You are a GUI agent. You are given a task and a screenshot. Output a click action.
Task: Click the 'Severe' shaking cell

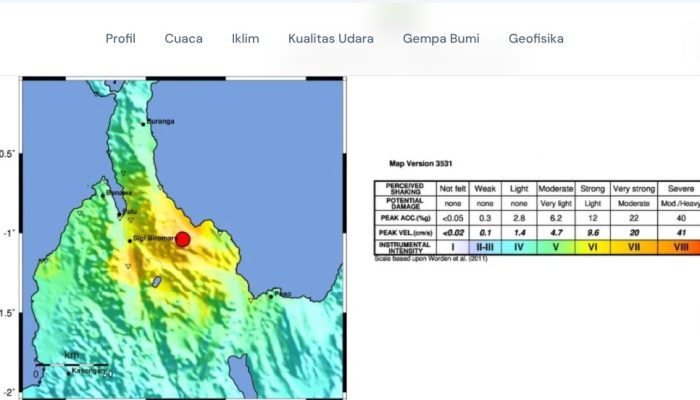(679, 189)
